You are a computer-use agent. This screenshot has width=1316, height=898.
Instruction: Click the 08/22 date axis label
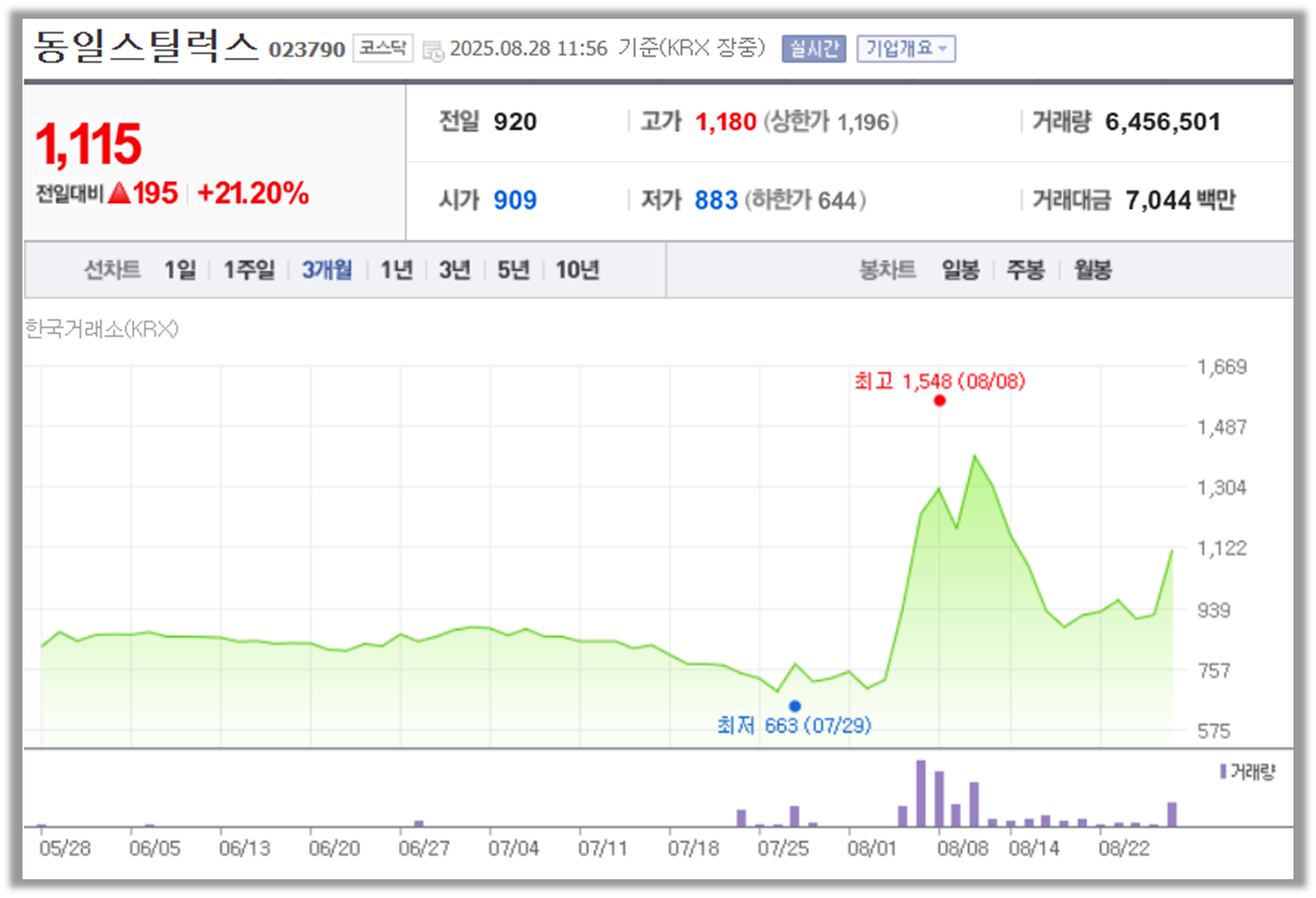click(1124, 848)
